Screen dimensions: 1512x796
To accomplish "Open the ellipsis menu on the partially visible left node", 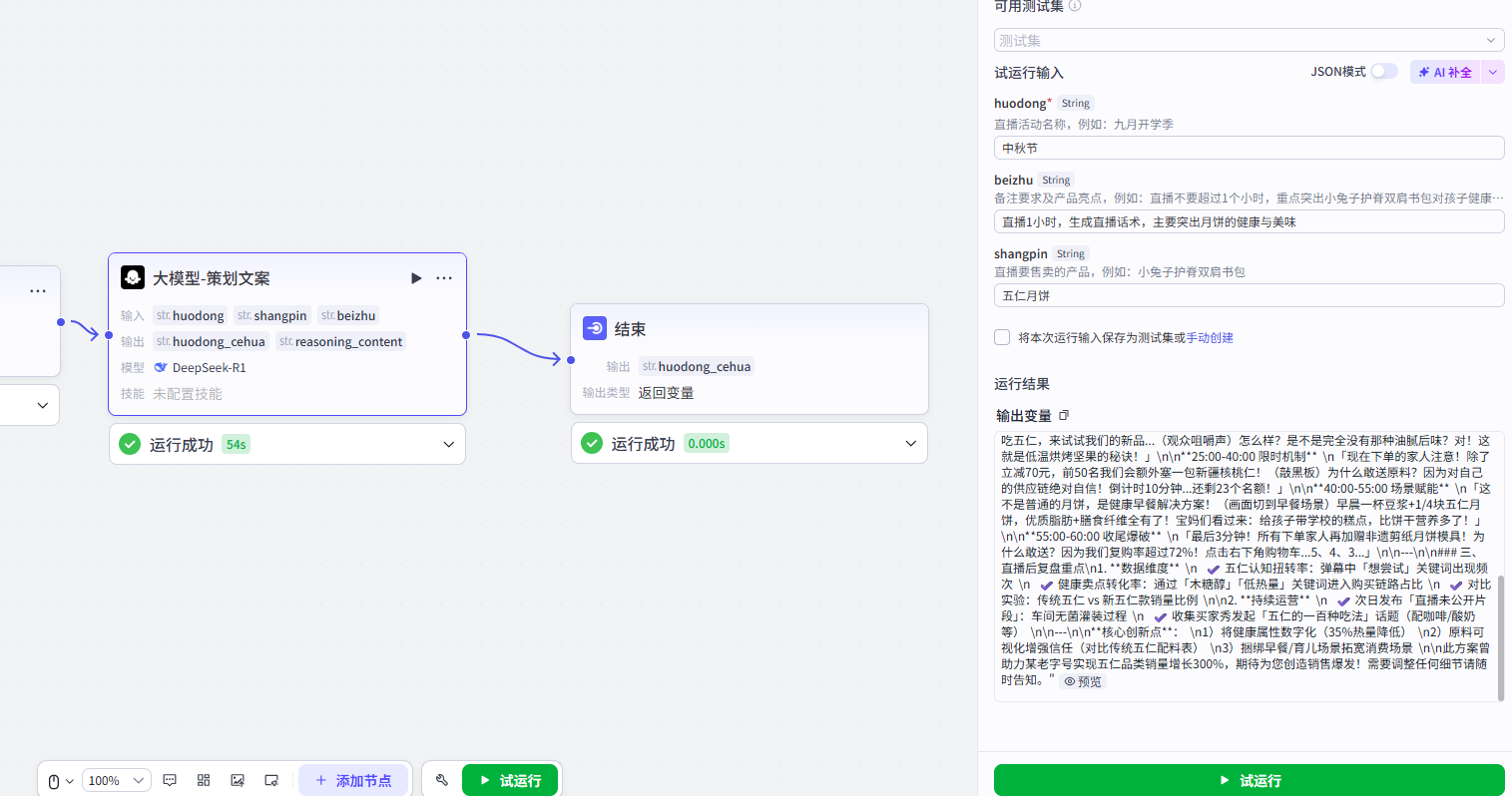I will tap(38, 291).
